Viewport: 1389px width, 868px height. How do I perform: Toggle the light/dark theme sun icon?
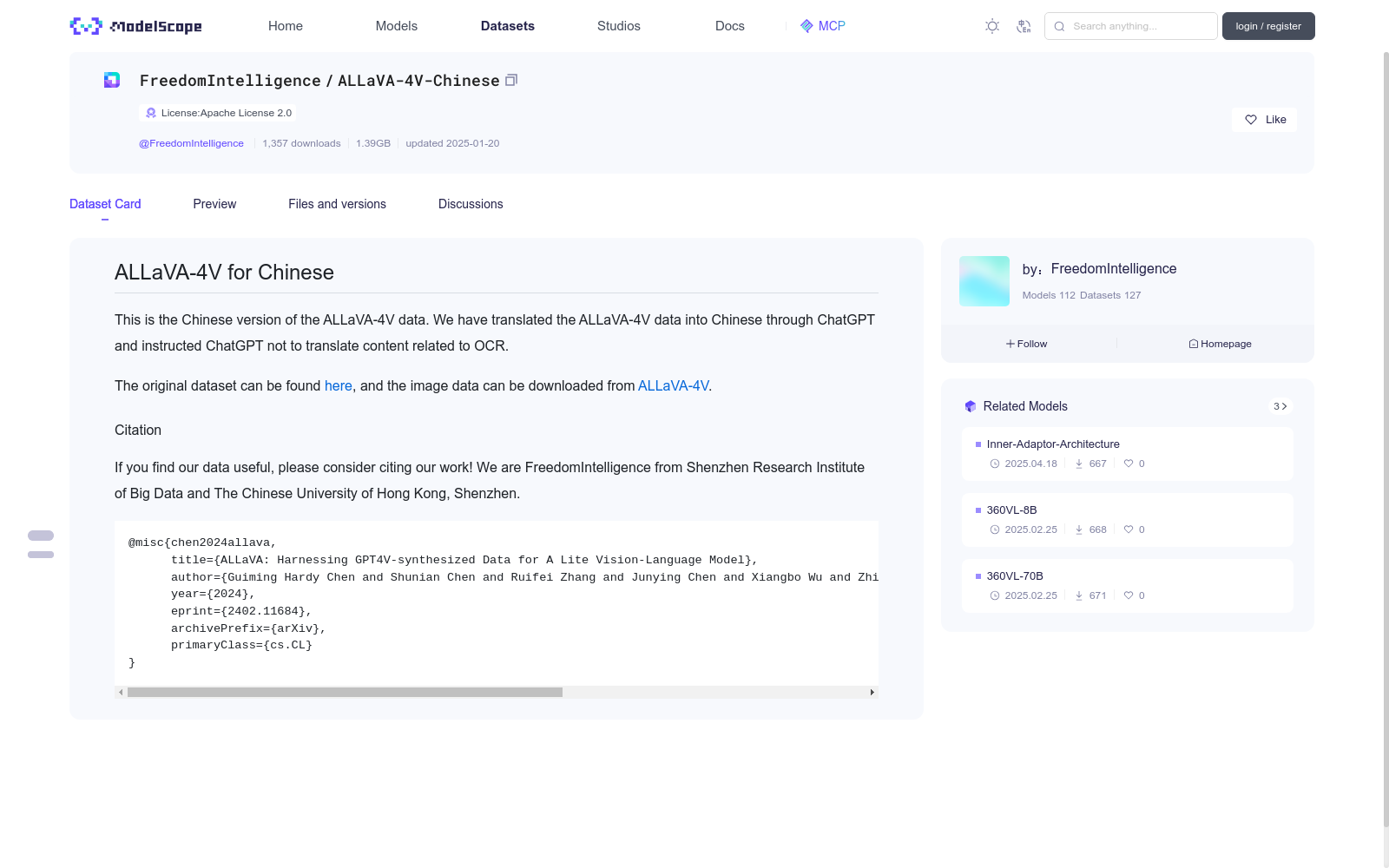pyautogui.click(x=992, y=26)
